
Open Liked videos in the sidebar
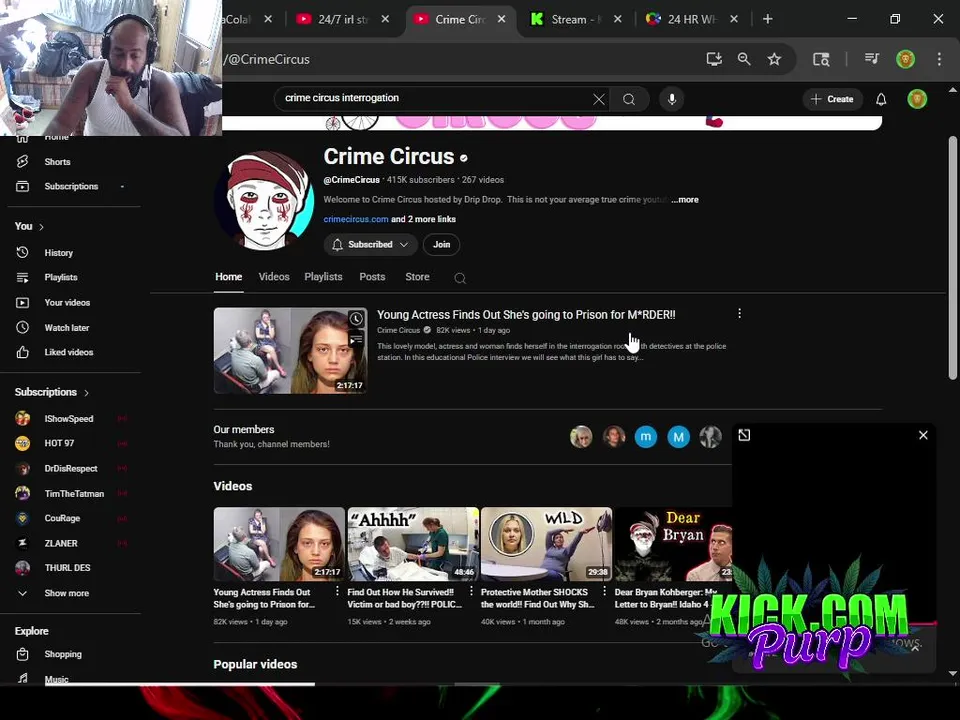[x=69, y=352]
